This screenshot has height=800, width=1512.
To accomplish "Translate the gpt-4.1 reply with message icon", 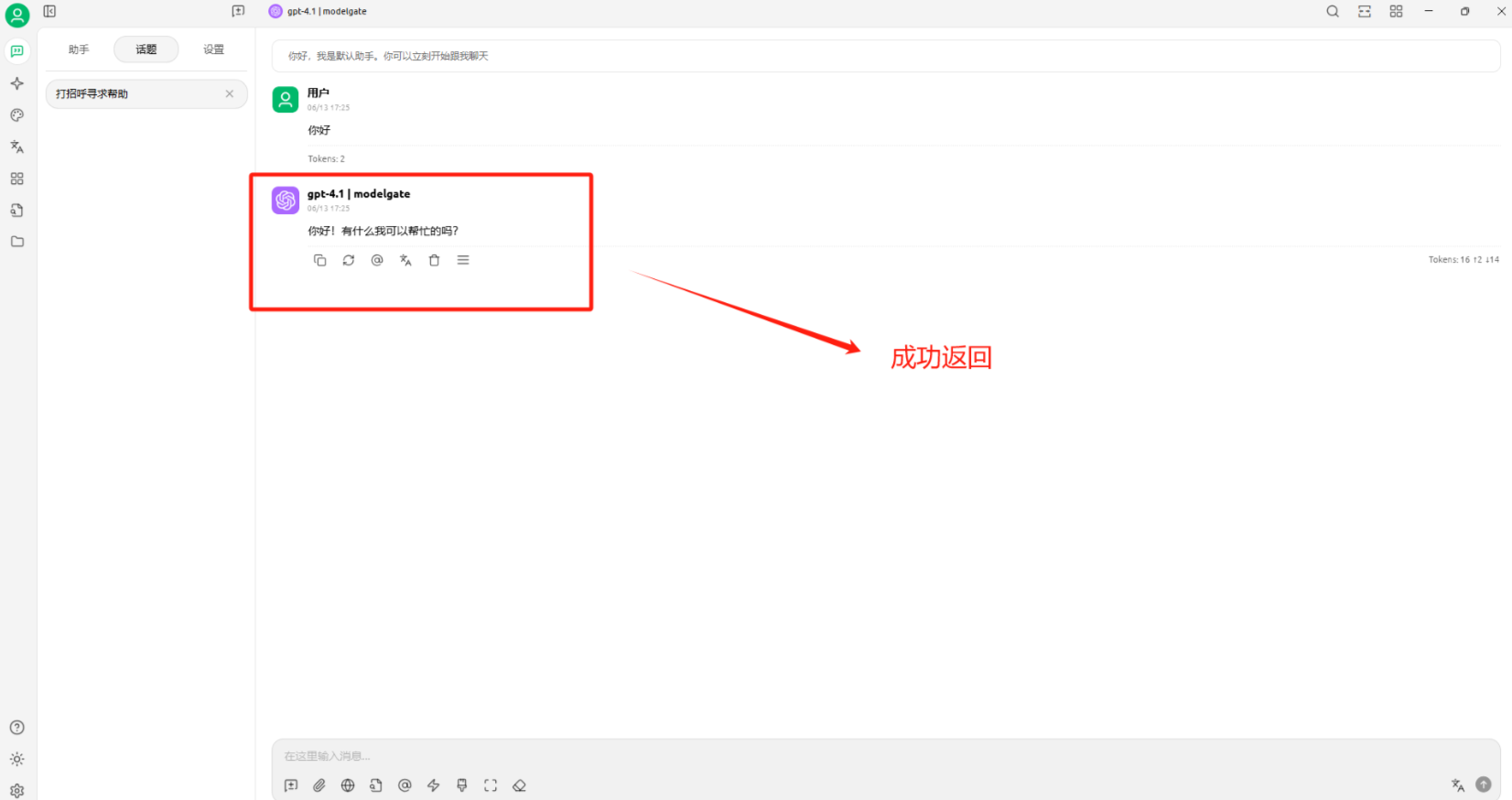I will pyautogui.click(x=405, y=261).
